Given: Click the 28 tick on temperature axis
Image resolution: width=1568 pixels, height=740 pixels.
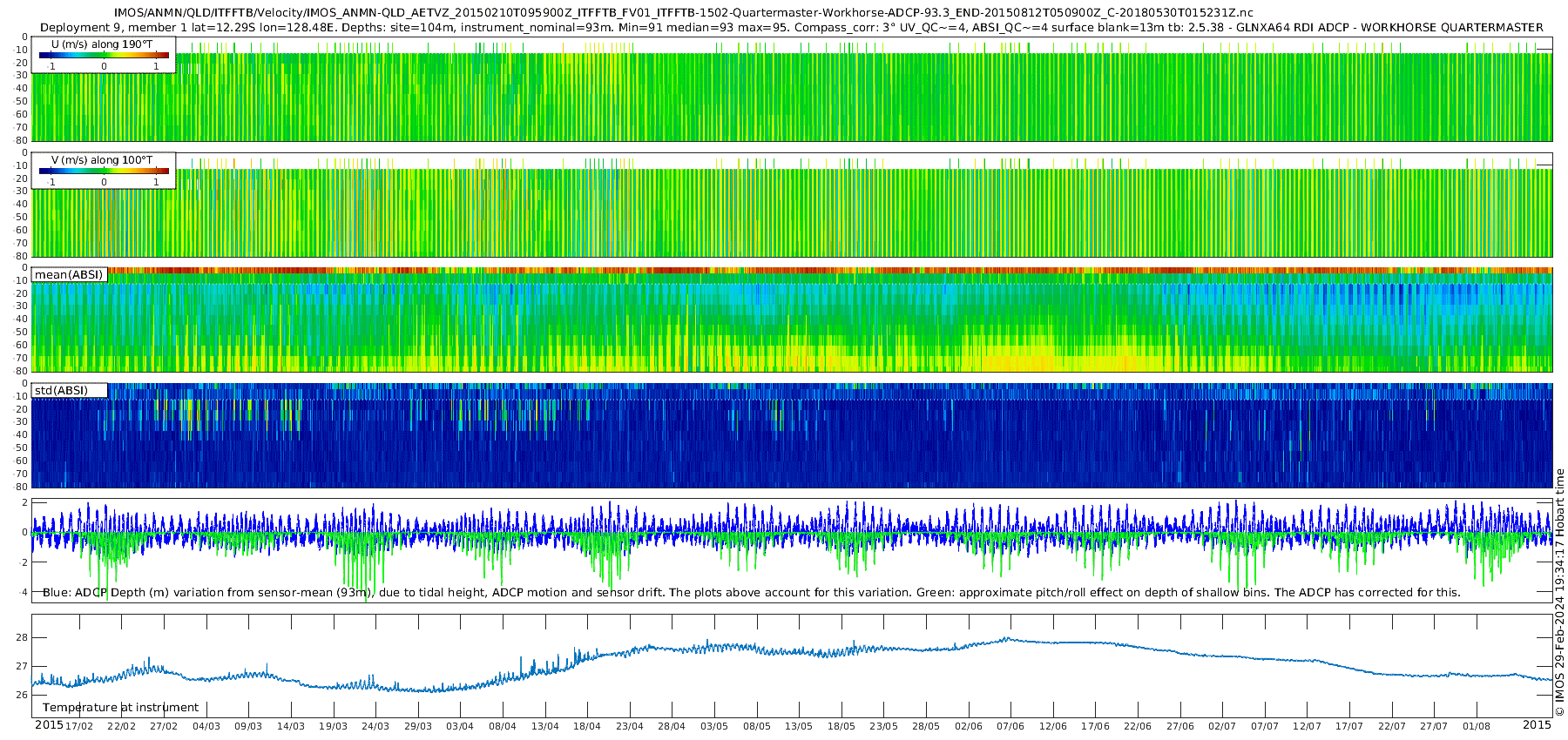Looking at the screenshot, I should (x=22, y=637).
